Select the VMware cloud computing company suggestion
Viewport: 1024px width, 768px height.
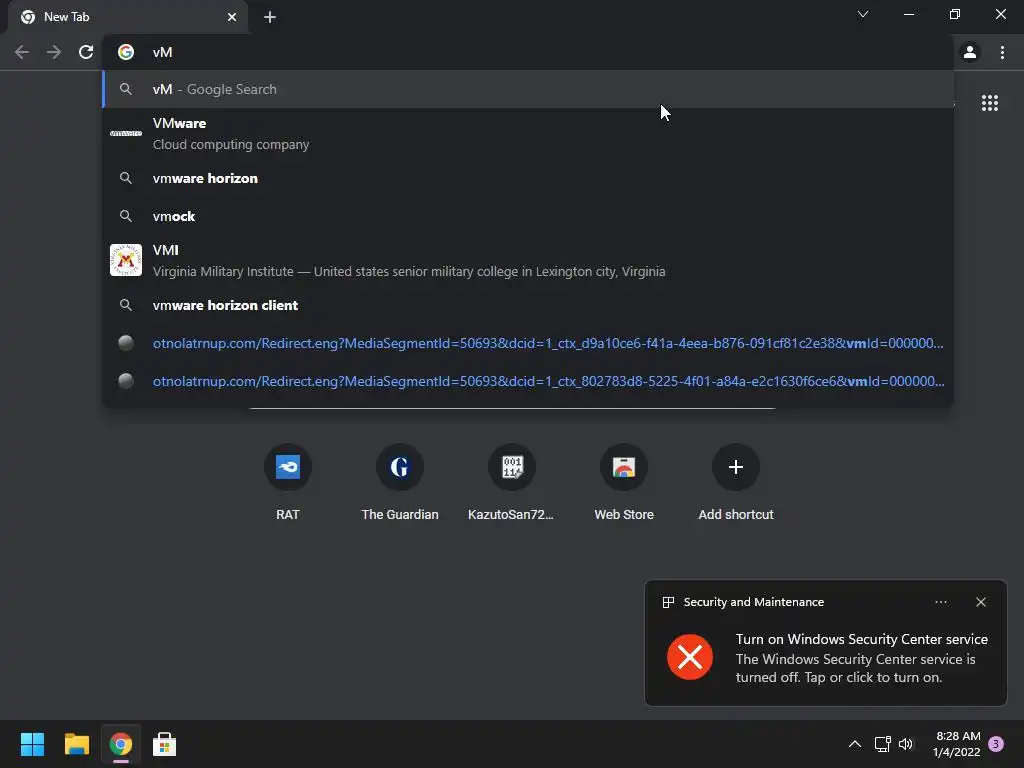click(528, 134)
